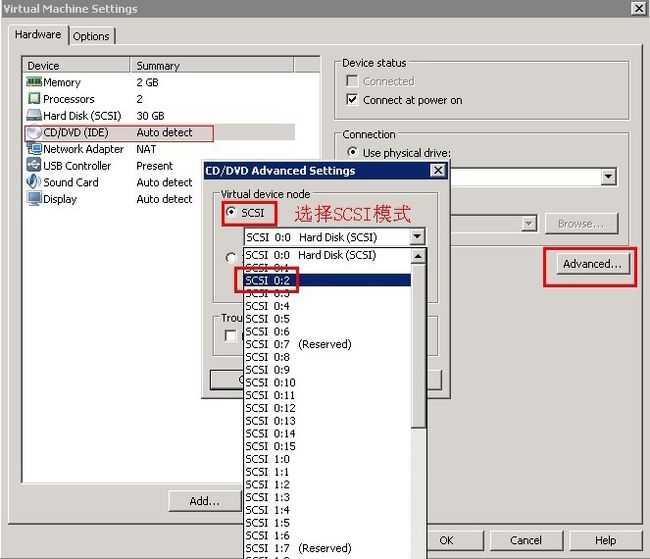Click the USB Controller icon
650x559 pixels.
pyautogui.click(x=34, y=165)
